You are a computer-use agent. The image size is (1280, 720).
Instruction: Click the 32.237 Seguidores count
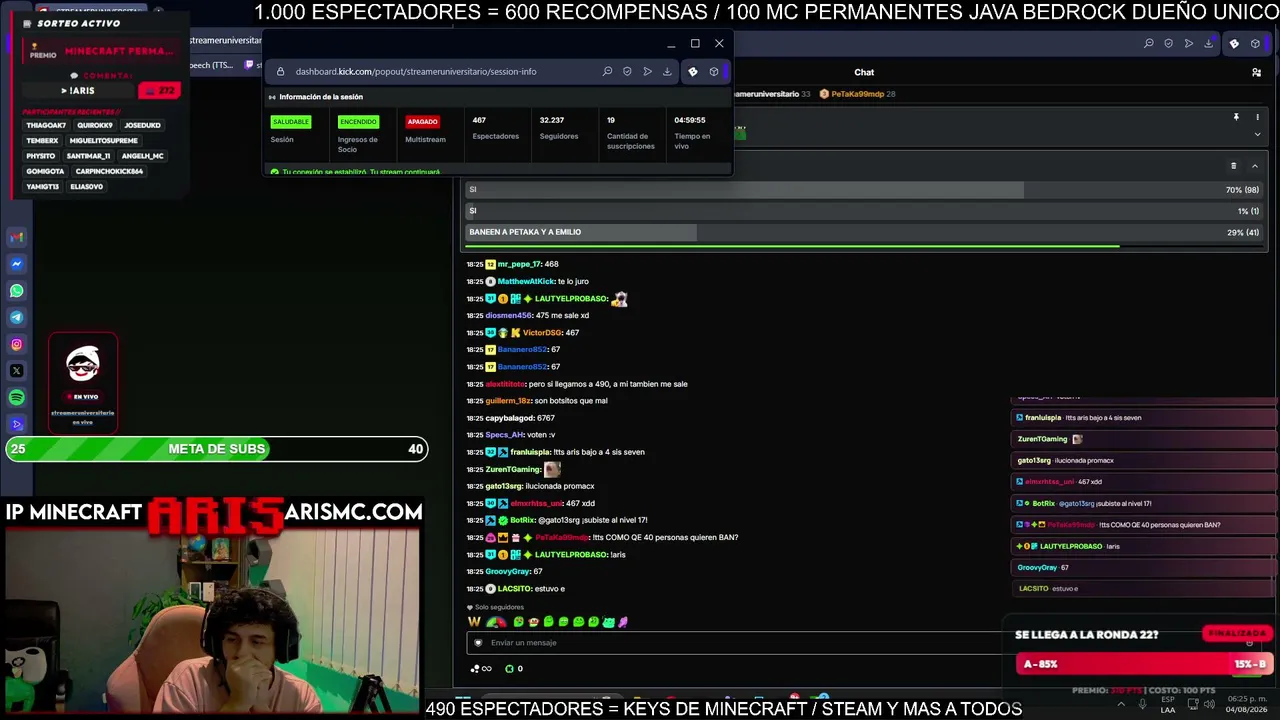tap(552, 120)
